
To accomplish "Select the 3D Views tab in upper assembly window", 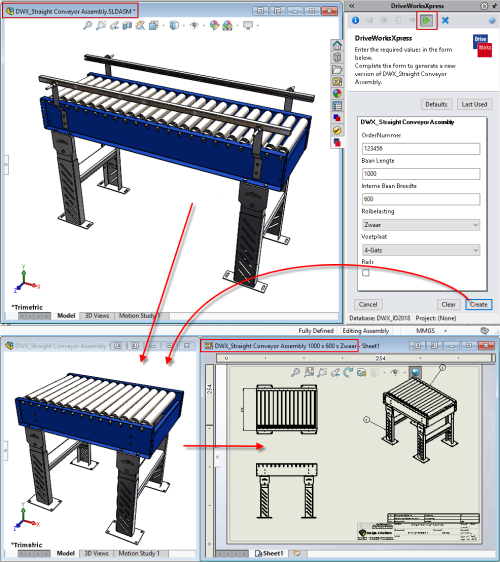I will point(97,316).
